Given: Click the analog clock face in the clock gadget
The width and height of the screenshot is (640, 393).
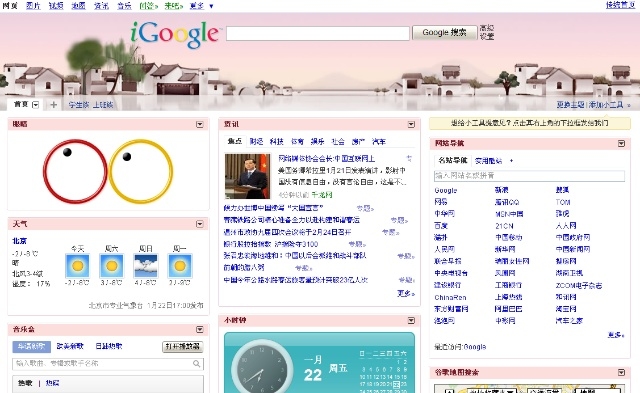Looking at the screenshot, I should (x=262, y=367).
